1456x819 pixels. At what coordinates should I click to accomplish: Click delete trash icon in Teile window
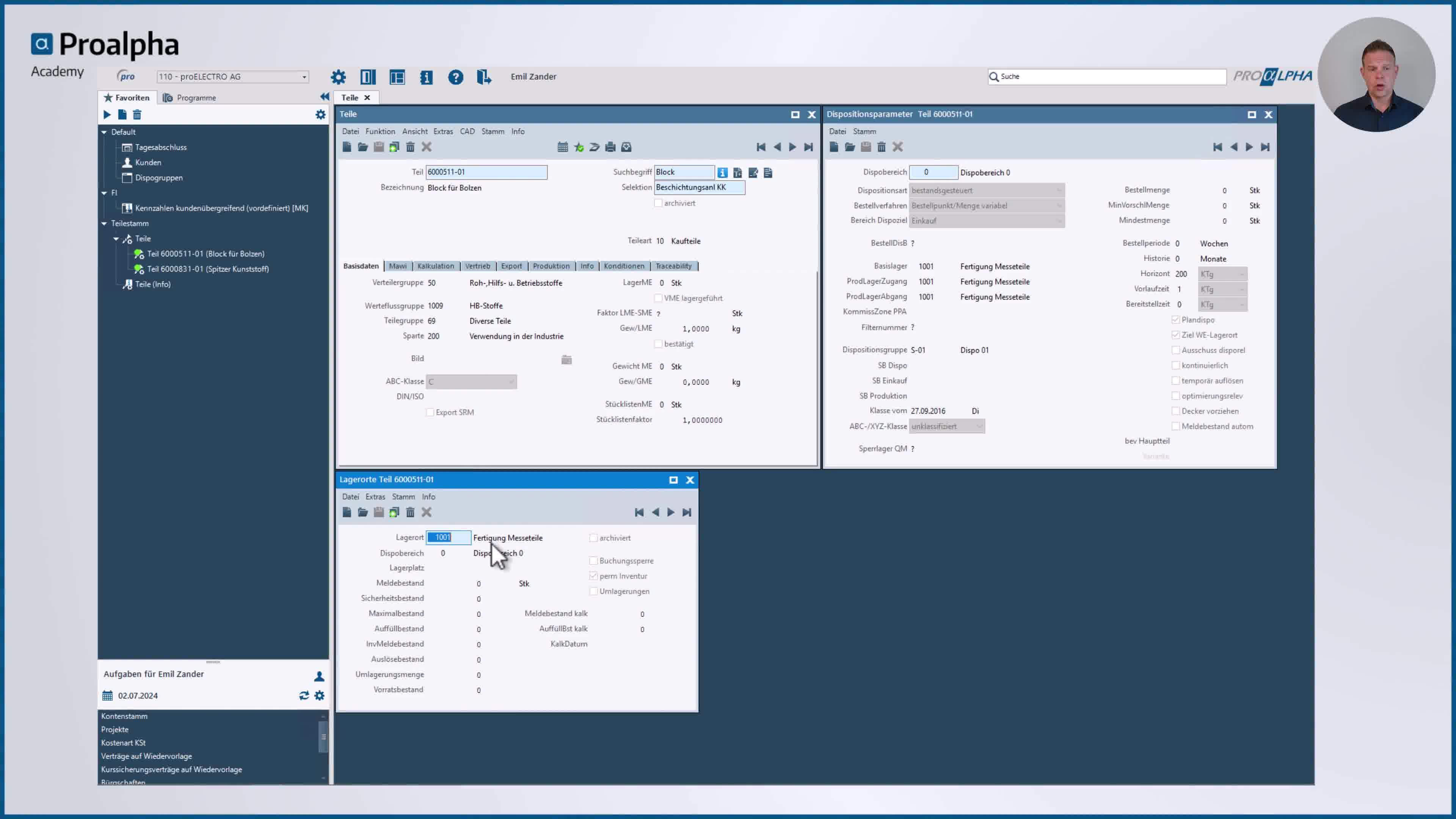pos(410,147)
